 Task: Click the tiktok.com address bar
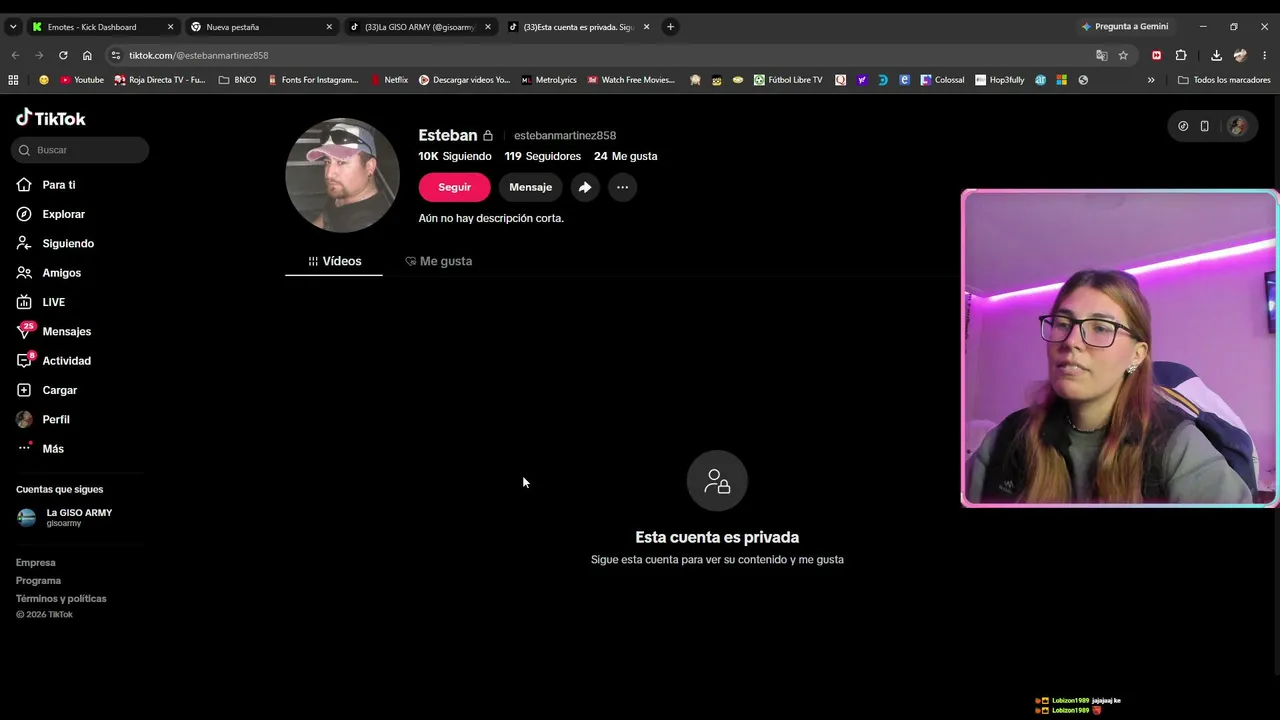(x=600, y=55)
